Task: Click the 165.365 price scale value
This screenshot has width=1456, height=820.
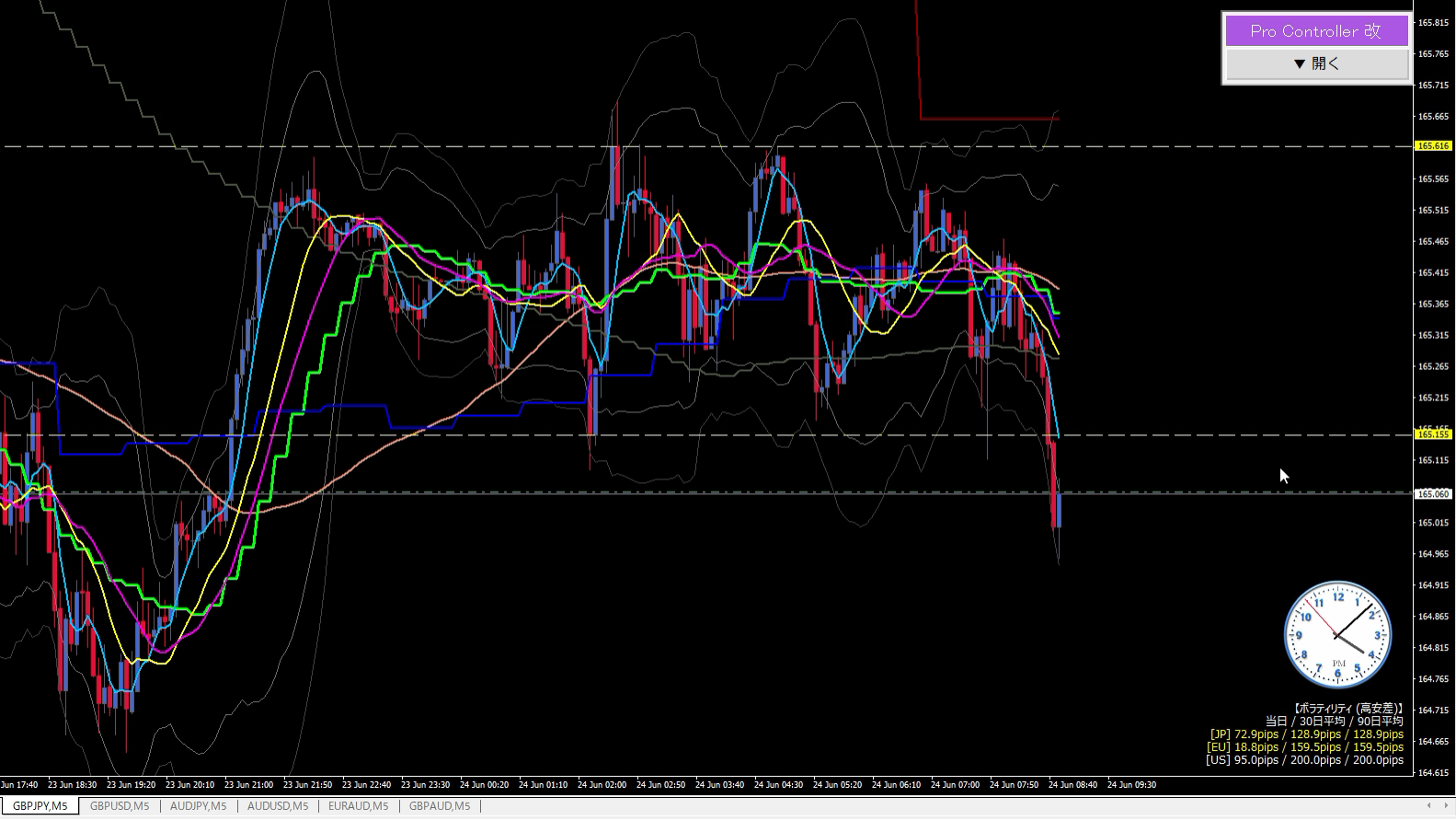Action: coord(1433,305)
